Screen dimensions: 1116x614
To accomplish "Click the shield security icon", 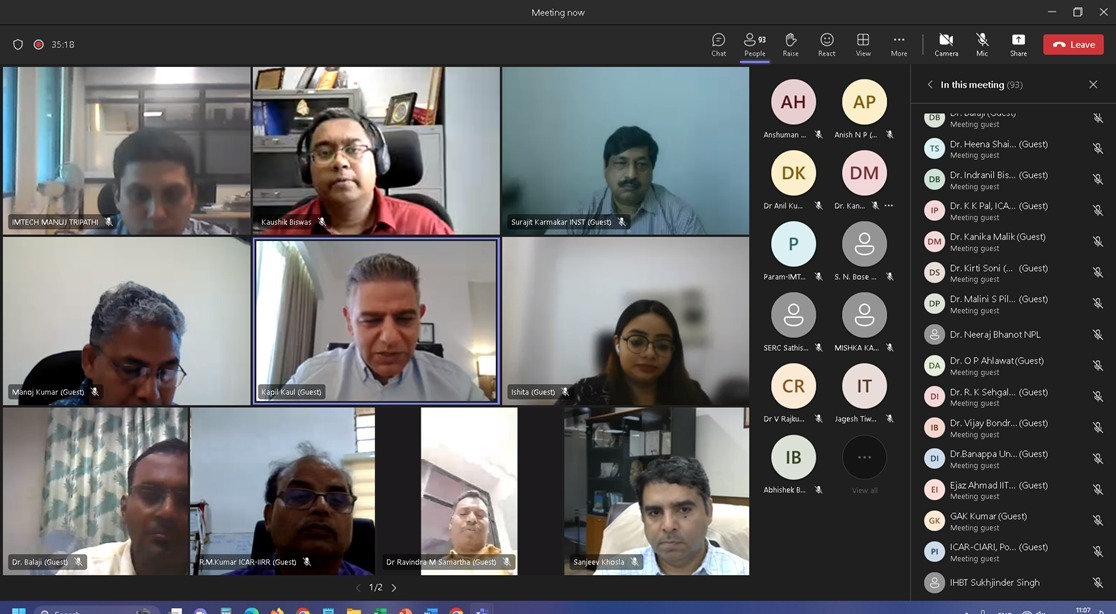I will click(x=18, y=45).
